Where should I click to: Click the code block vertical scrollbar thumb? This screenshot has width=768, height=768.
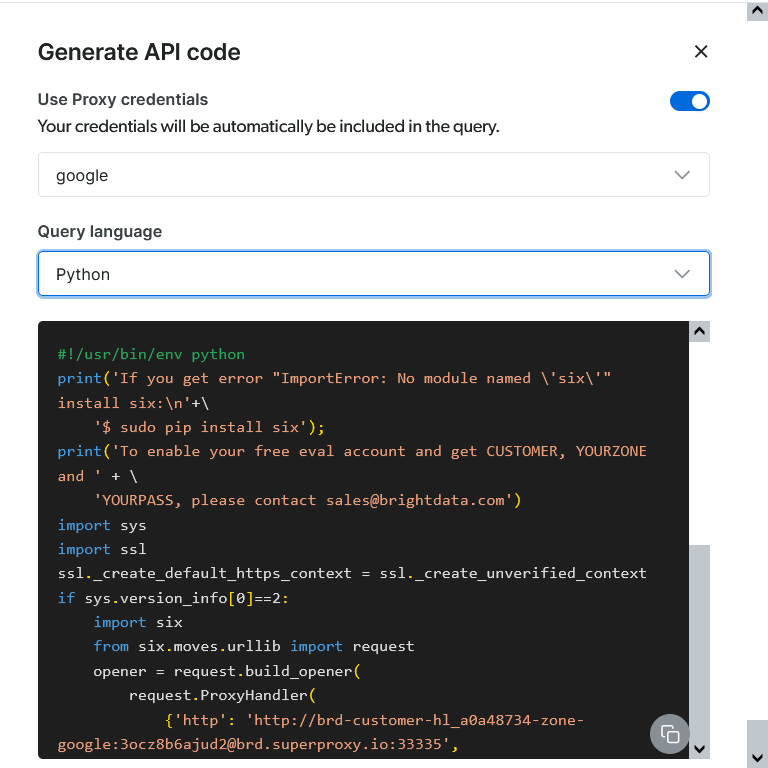(699, 642)
